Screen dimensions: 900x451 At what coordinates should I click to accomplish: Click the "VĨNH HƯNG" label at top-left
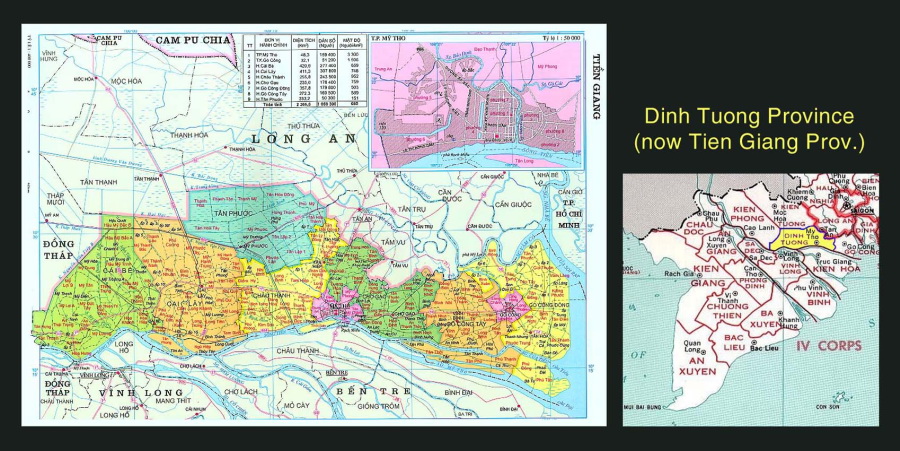click(50, 55)
